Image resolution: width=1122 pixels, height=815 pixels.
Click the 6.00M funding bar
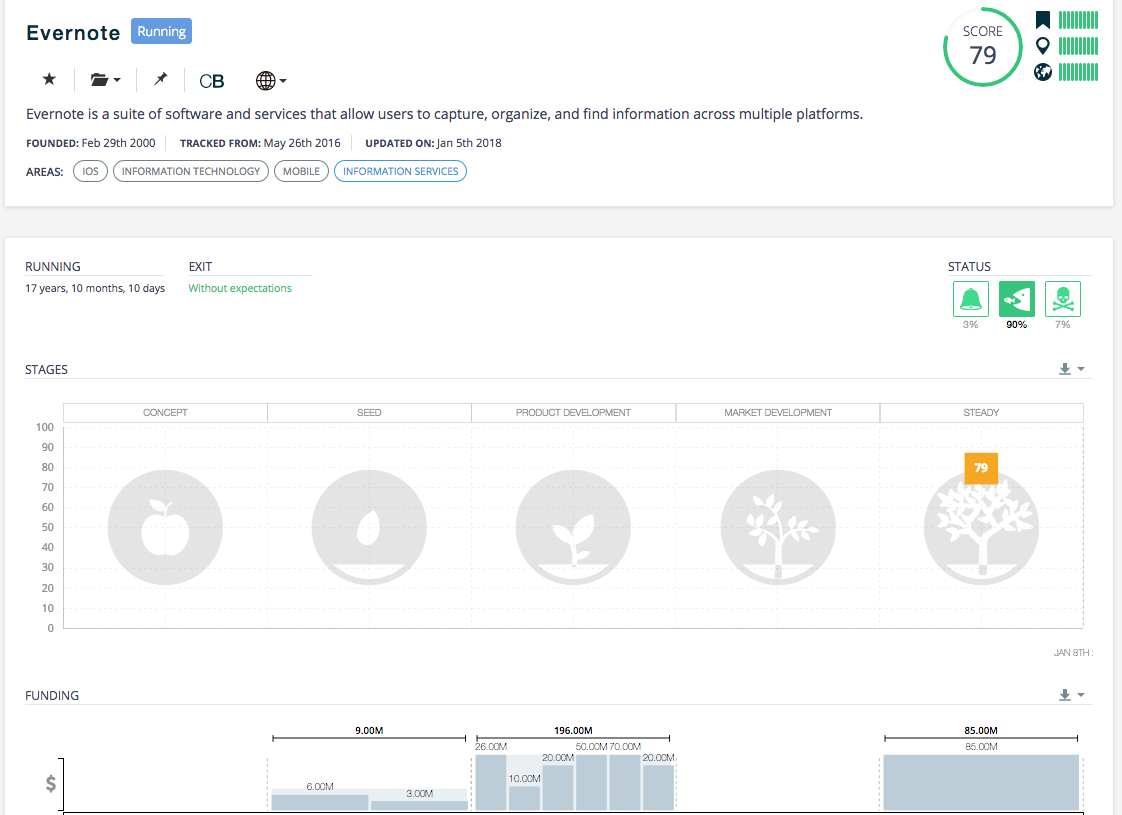320,802
